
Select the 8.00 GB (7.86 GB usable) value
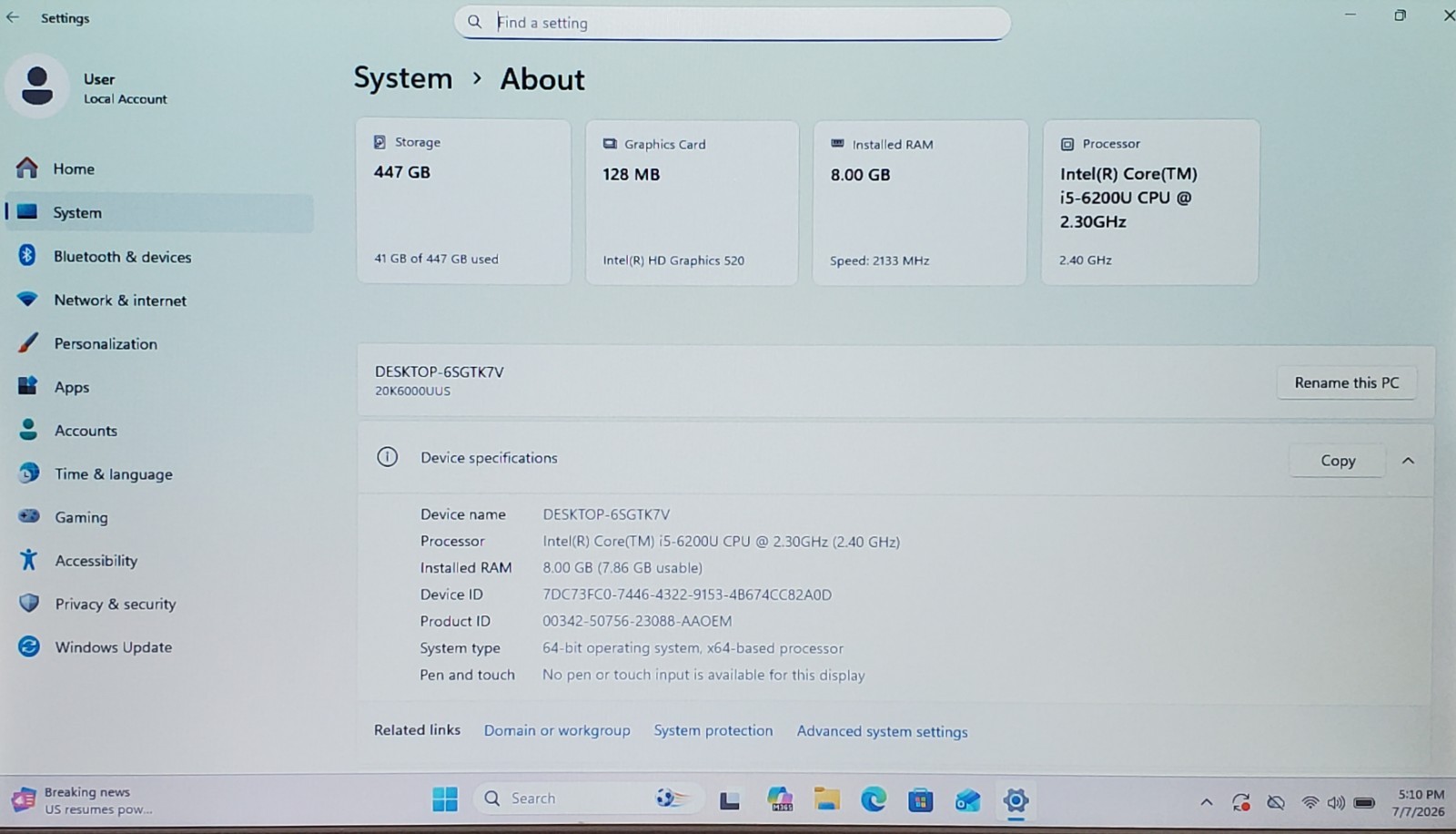click(622, 567)
